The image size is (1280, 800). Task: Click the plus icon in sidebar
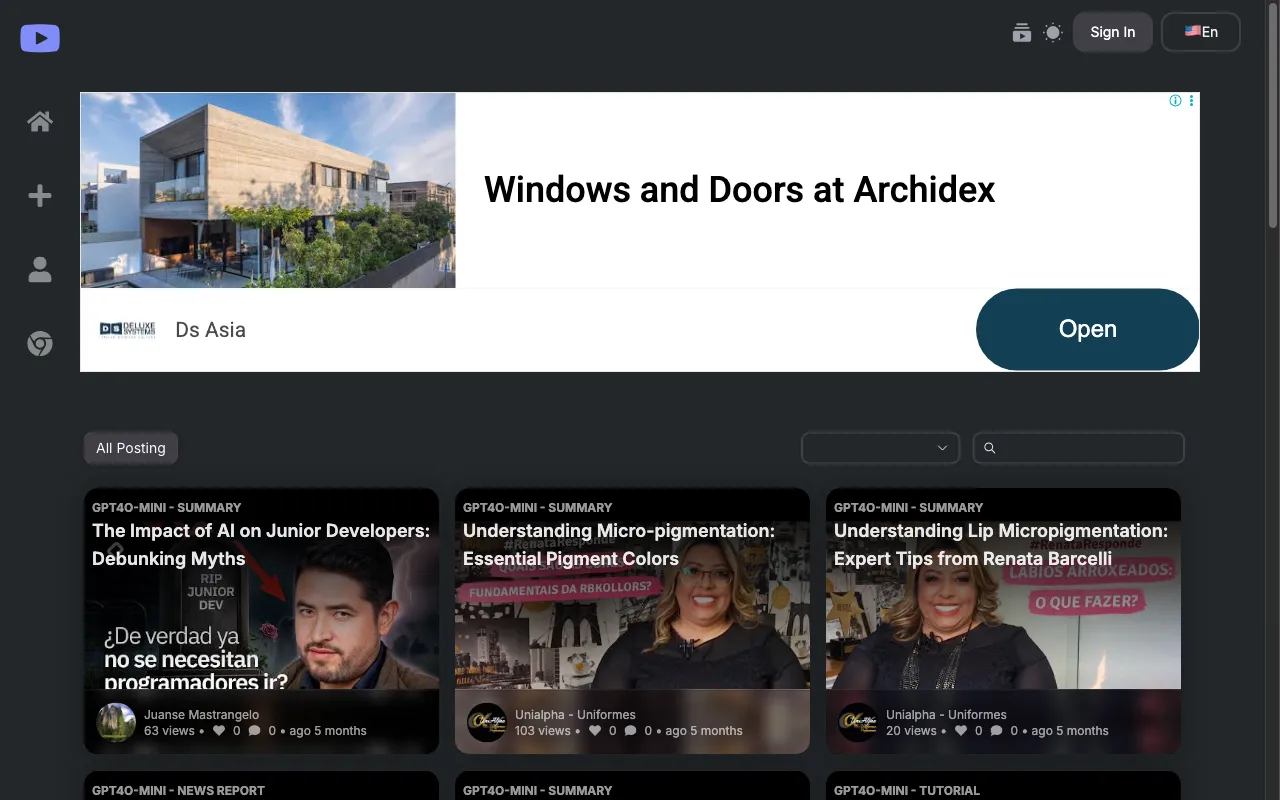pos(40,196)
